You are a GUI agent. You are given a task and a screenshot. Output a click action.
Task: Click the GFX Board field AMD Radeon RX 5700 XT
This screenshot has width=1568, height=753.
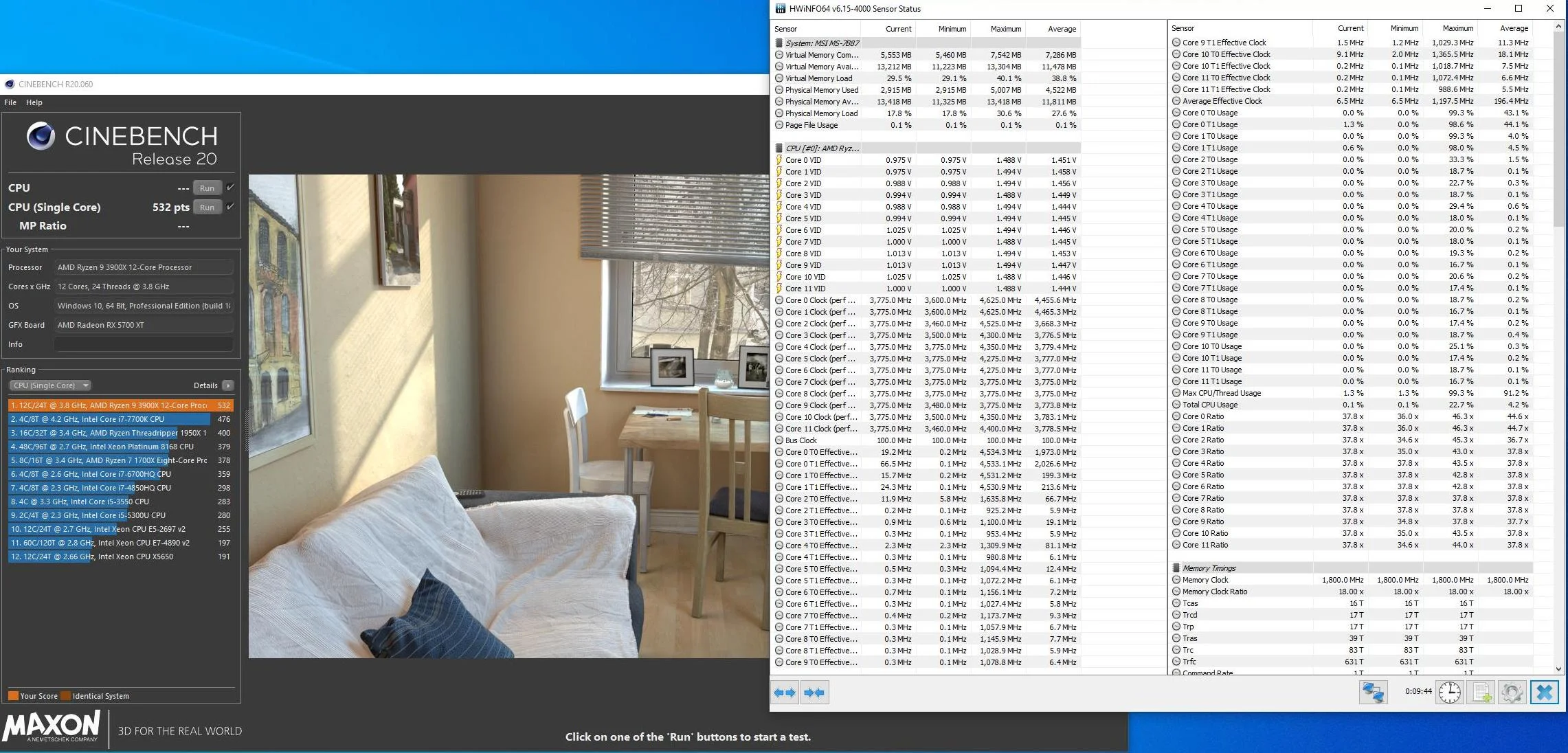tap(144, 325)
